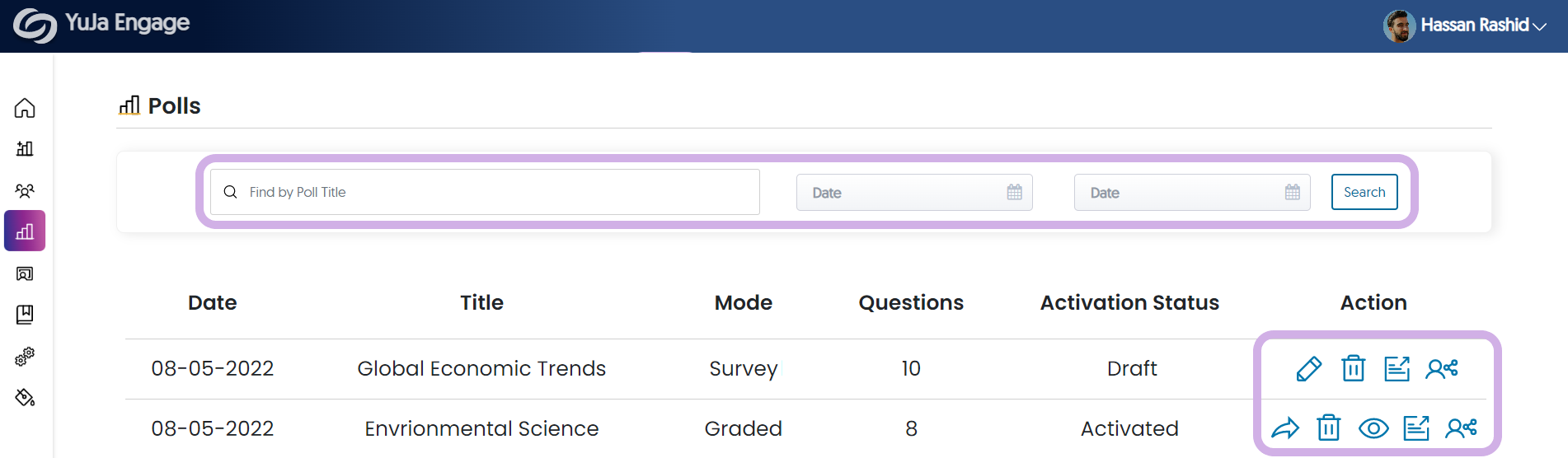This screenshot has width=1568, height=458.
Task: Open the audience group sidebar icon
Action: 25,190
